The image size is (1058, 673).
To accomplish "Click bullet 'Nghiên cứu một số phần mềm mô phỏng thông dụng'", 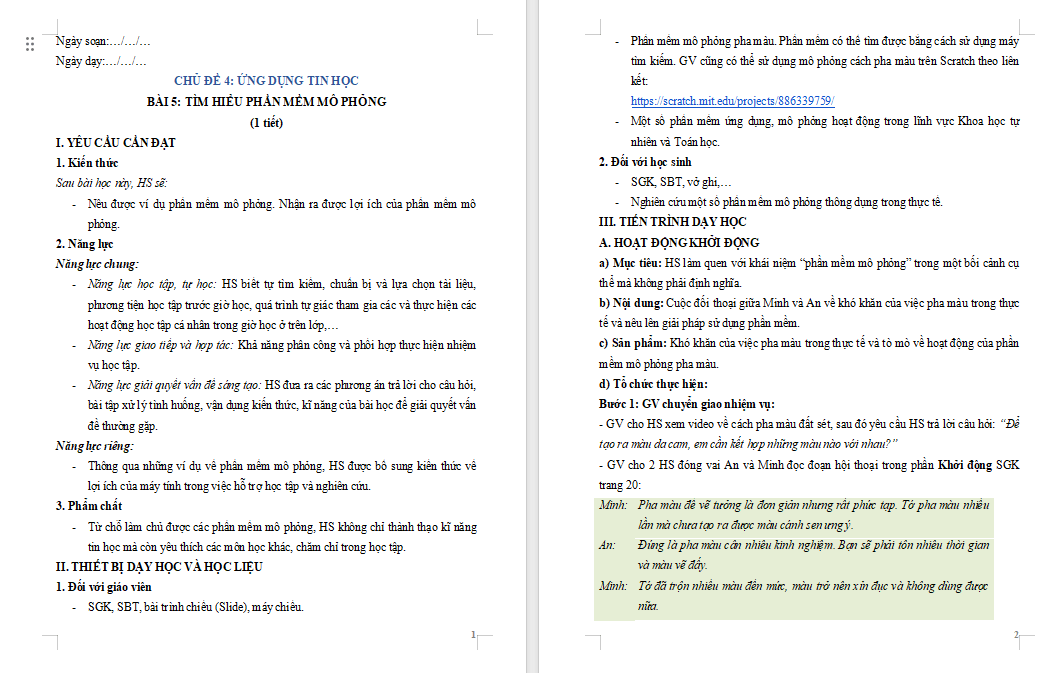I will tap(787, 202).
